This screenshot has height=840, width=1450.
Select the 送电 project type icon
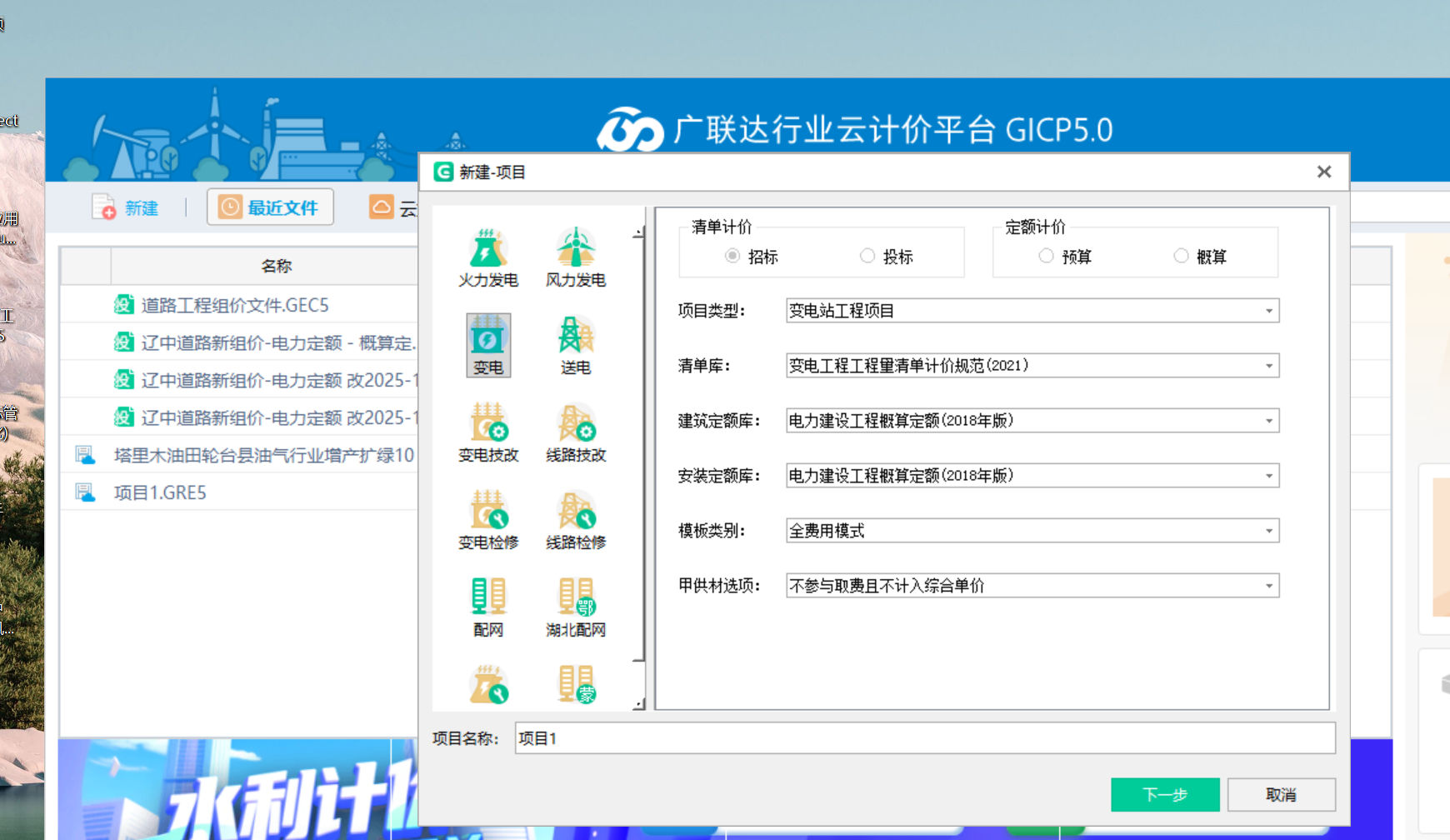pos(575,343)
